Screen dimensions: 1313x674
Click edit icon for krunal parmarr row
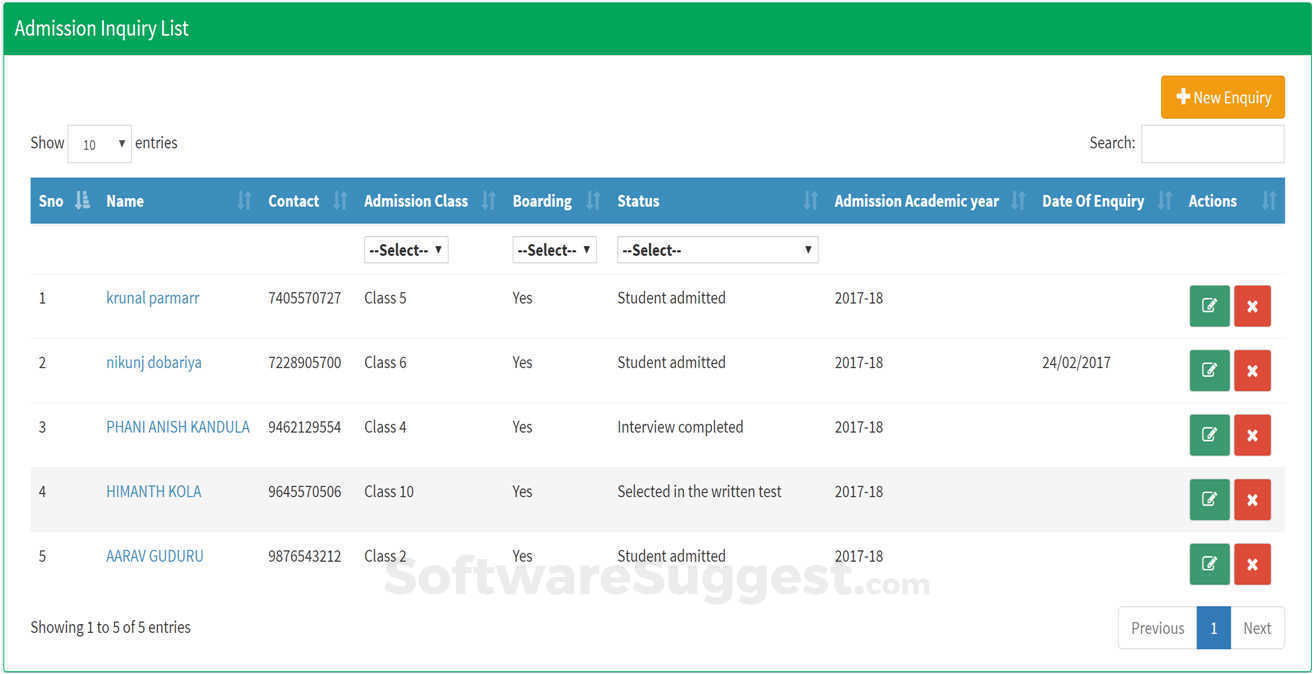click(1209, 306)
